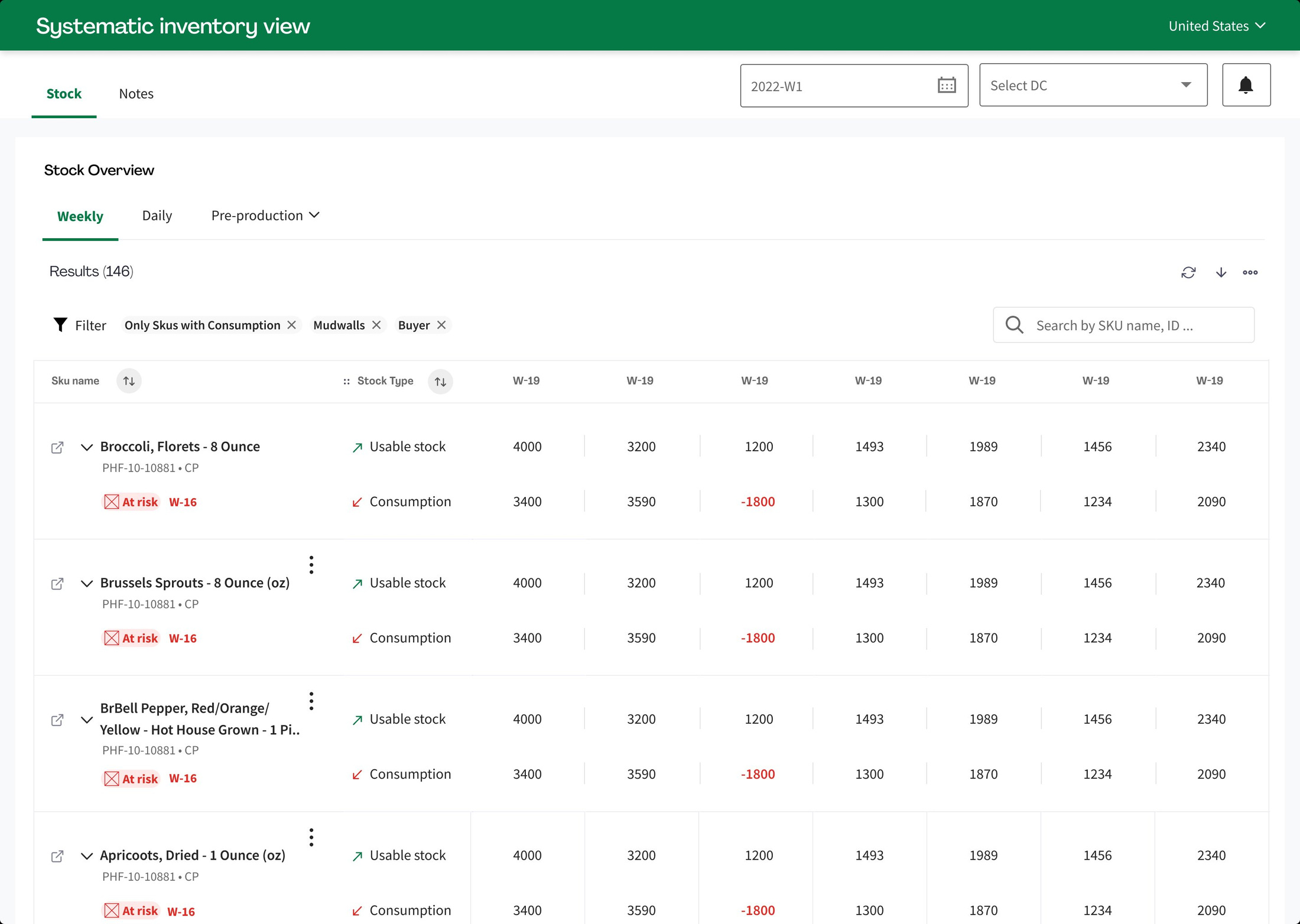
Task: Open BrBell Pepper external link icon
Action: click(x=57, y=720)
